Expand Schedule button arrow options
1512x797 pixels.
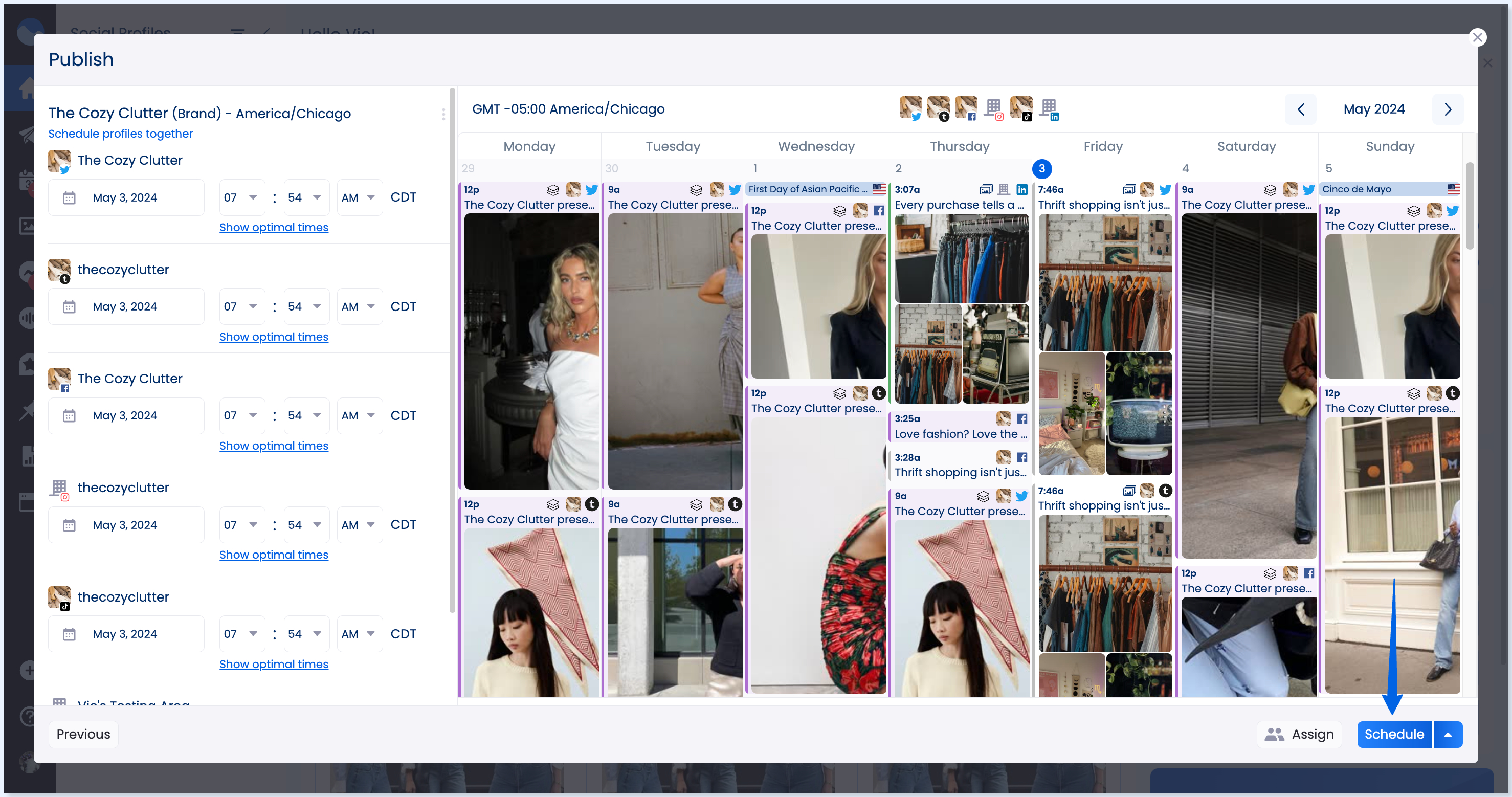[x=1448, y=735]
